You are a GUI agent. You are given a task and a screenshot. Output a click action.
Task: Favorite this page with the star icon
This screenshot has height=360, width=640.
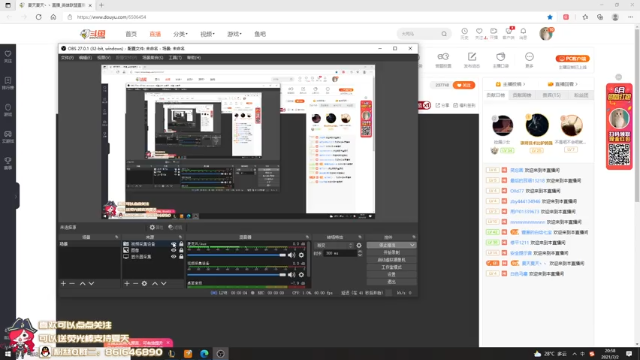pos(550,17)
